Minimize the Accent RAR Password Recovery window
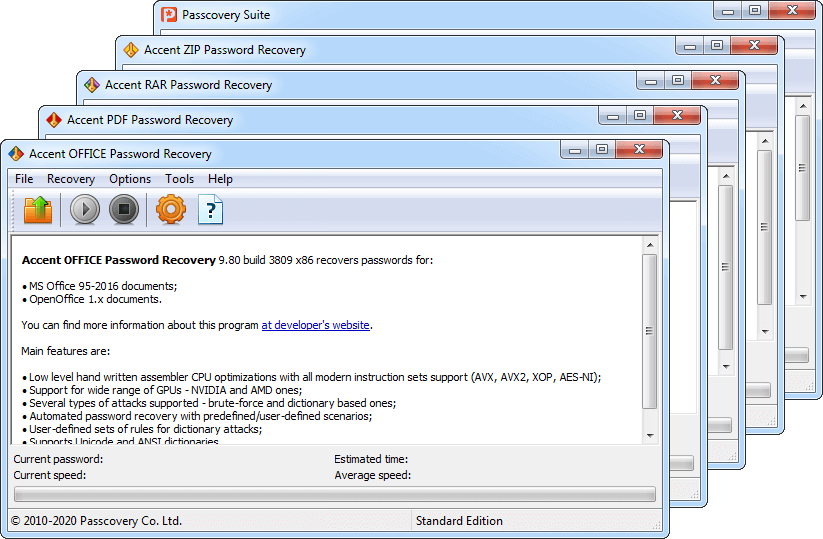The width and height of the screenshot is (823, 539). (651, 80)
